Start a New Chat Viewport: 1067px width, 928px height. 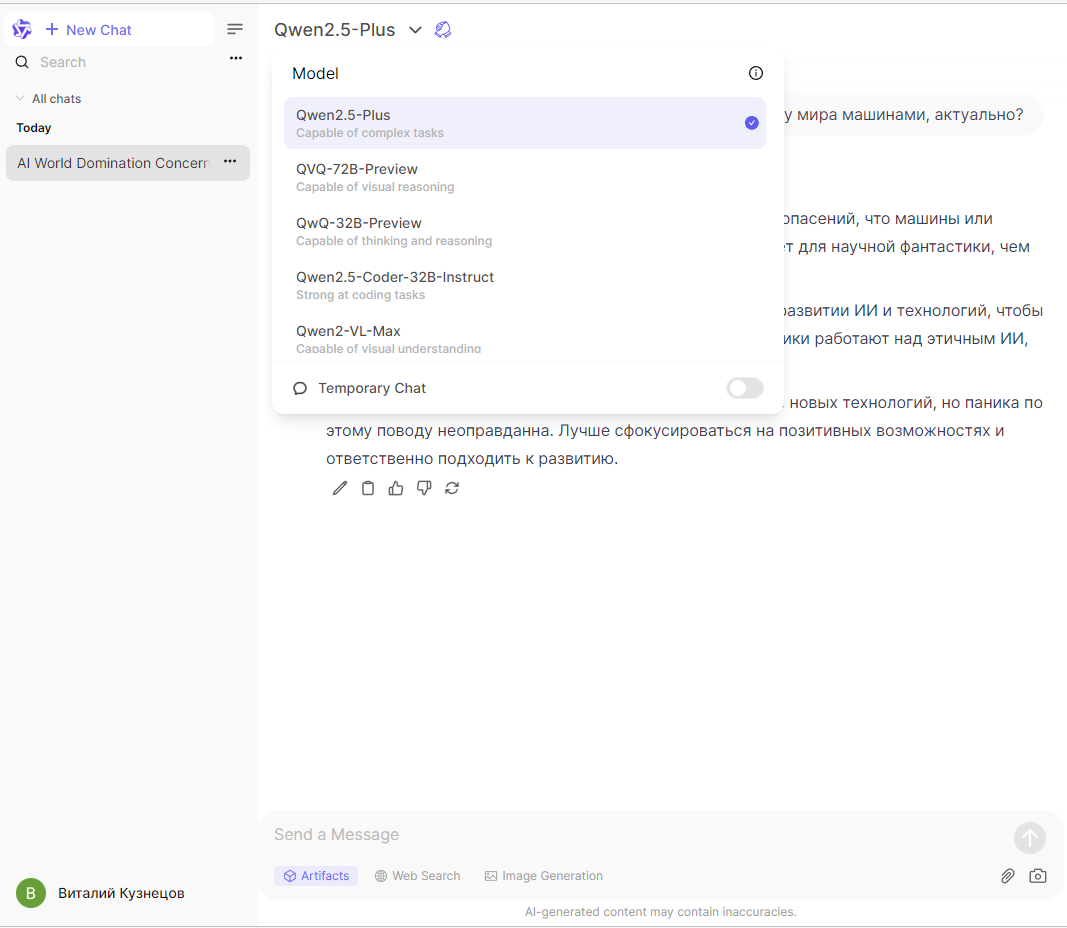click(88, 30)
